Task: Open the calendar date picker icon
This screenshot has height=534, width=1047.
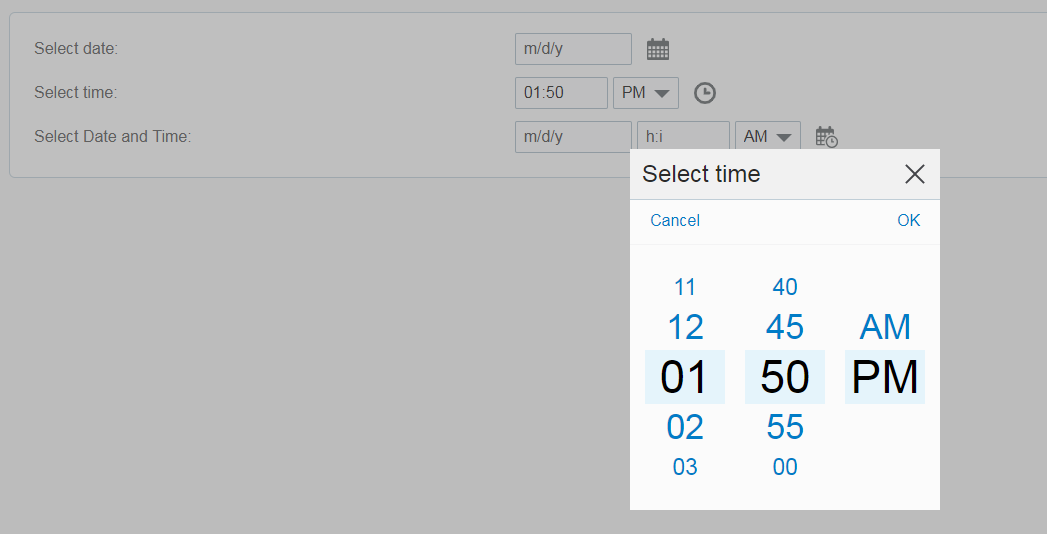Action: 657,49
